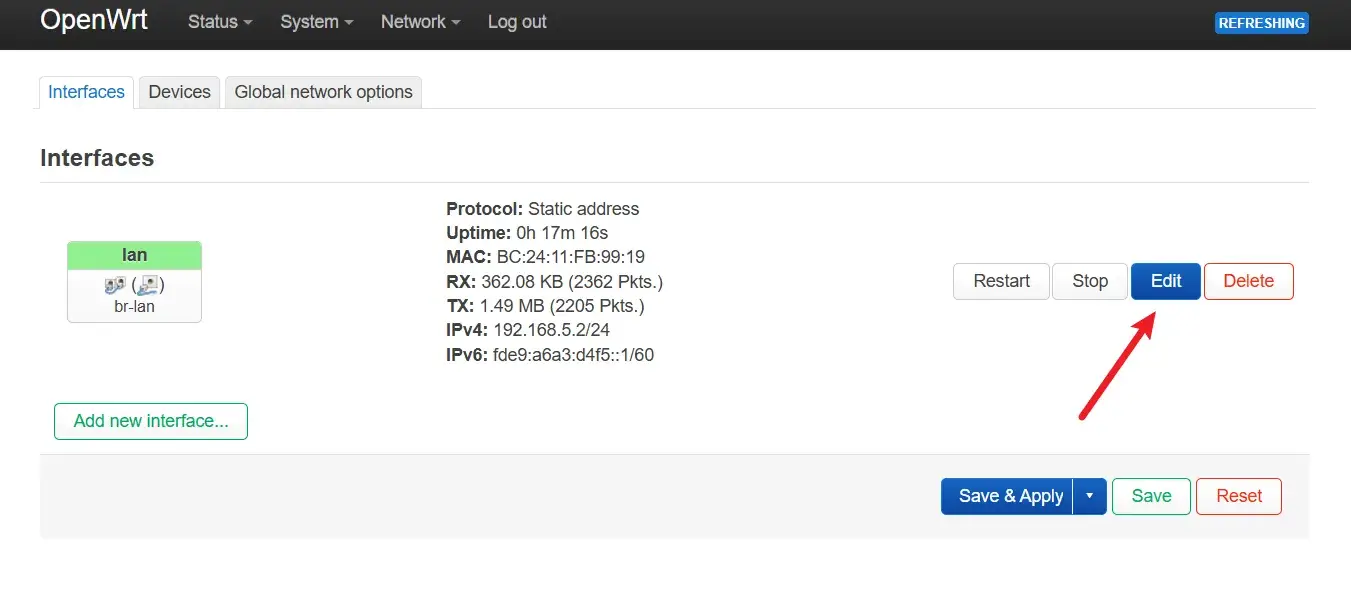Expand the System menu

tap(317, 22)
